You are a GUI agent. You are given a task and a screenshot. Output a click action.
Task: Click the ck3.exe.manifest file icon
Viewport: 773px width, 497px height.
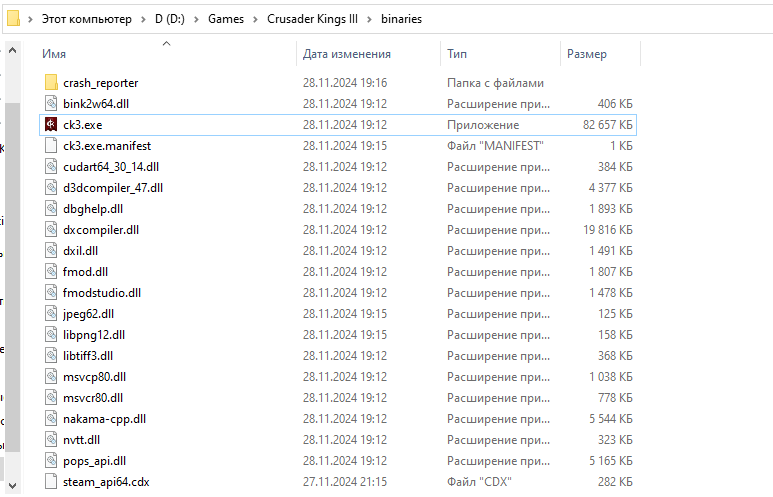(51, 145)
